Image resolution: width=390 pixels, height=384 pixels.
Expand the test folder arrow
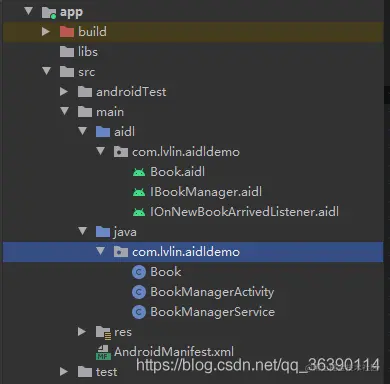tap(64, 372)
